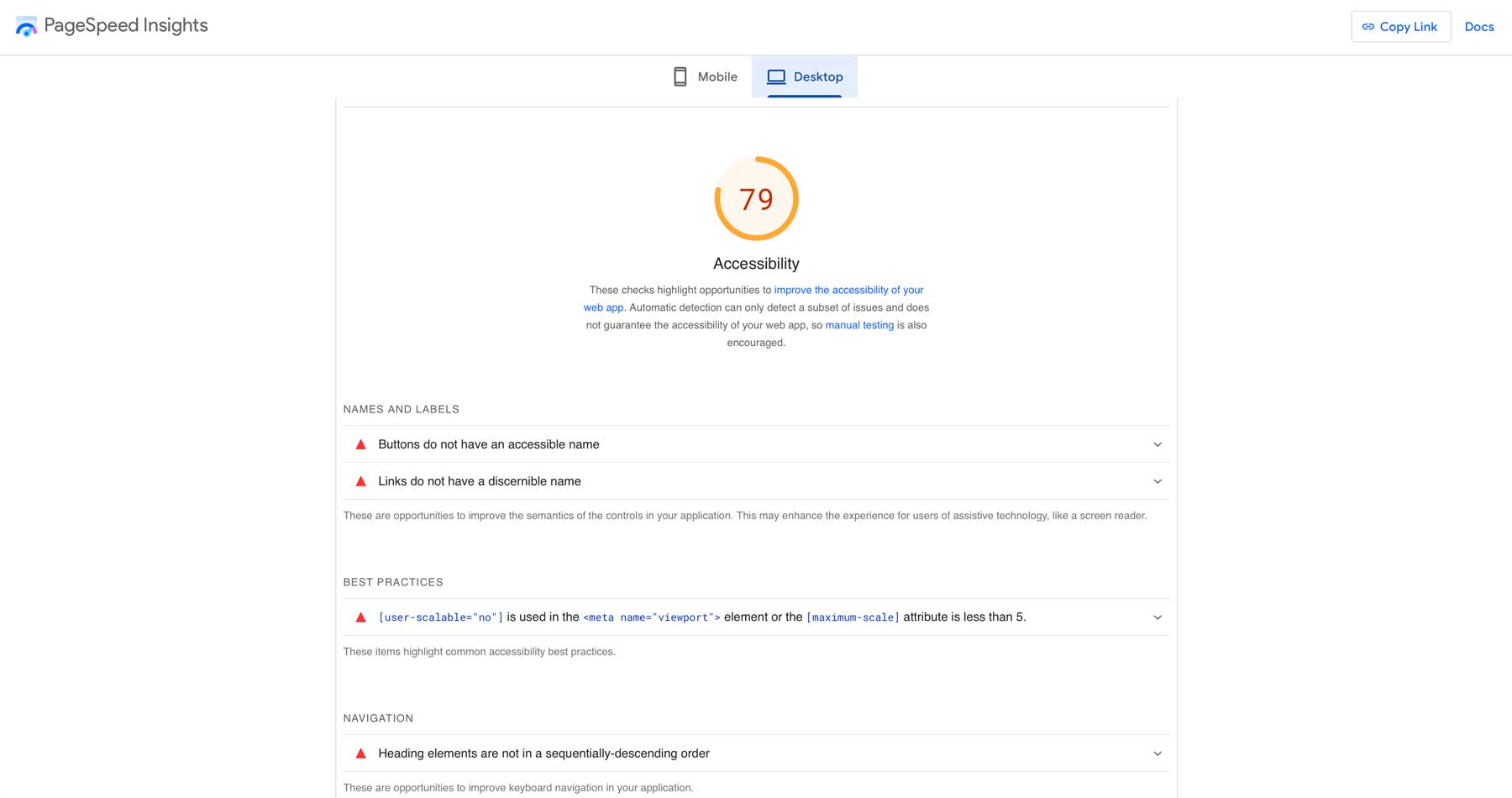Click the red warning triangle beside Buttons audit
The height and width of the screenshot is (798, 1512).
(360, 444)
